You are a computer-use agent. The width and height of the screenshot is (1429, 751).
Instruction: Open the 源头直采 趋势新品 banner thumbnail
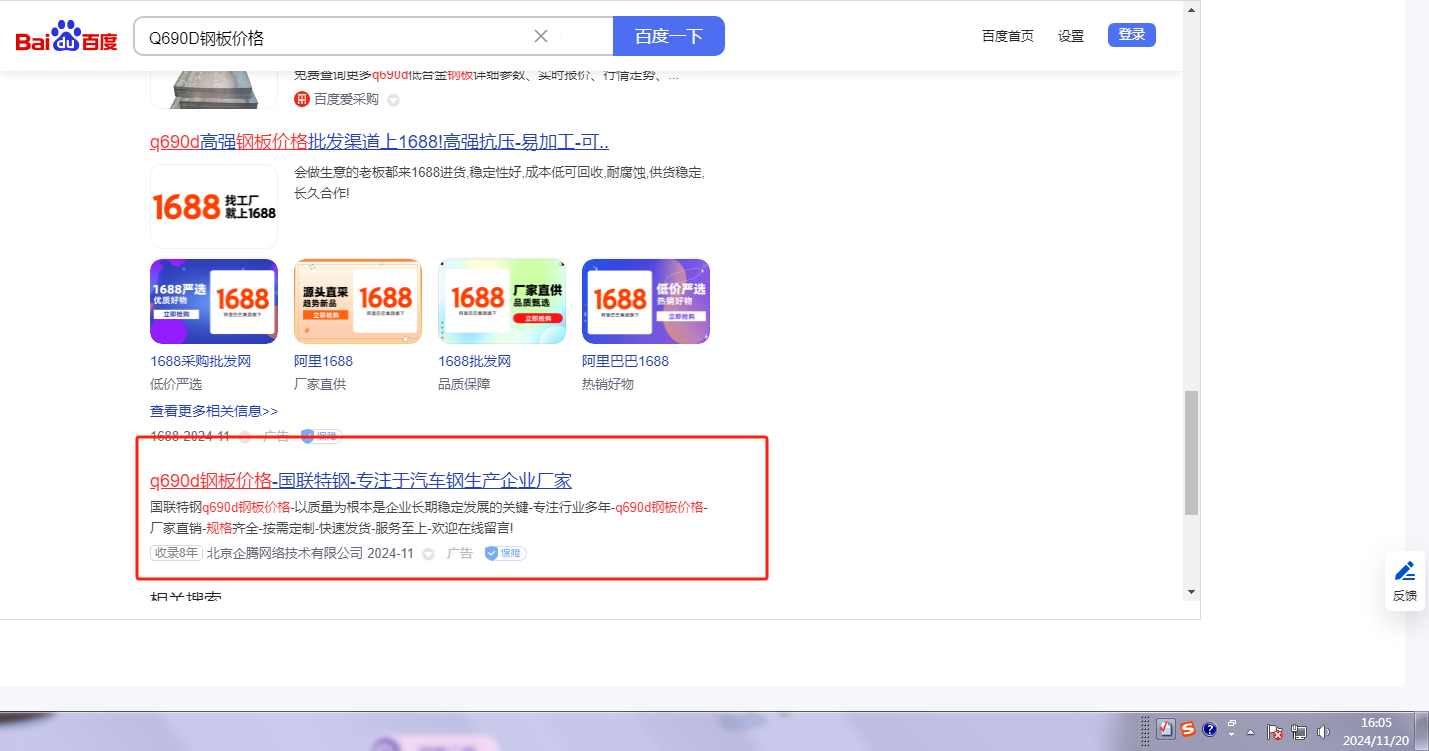pos(358,301)
